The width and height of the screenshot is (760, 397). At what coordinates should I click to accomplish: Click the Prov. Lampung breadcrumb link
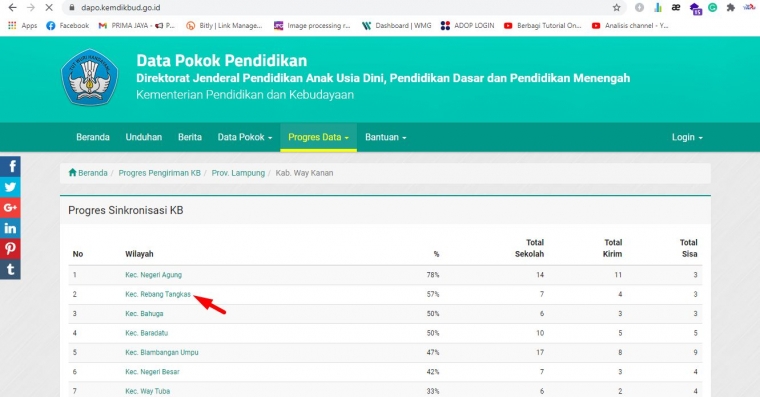click(238, 173)
